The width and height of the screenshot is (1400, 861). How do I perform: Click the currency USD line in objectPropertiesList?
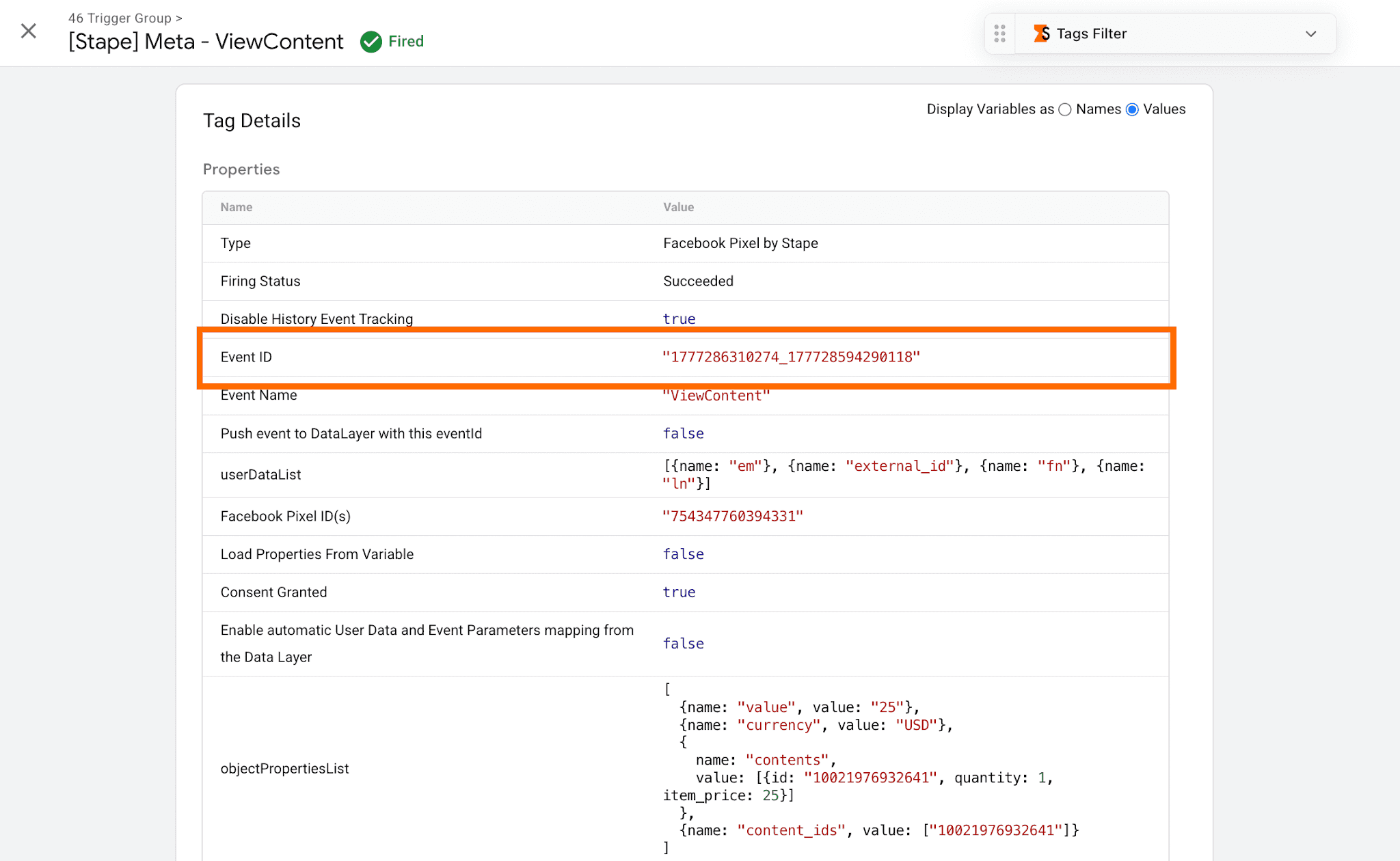816,725
